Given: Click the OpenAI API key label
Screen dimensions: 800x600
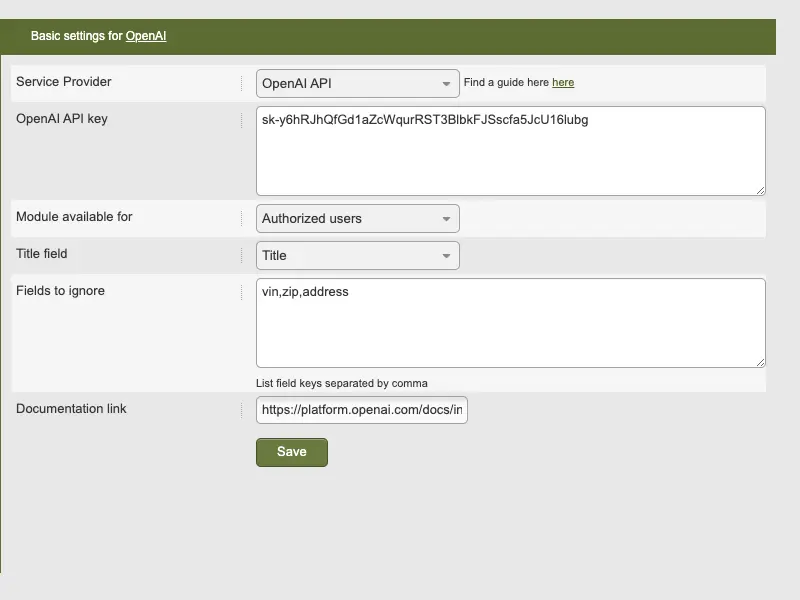Looking at the screenshot, I should (62, 119).
